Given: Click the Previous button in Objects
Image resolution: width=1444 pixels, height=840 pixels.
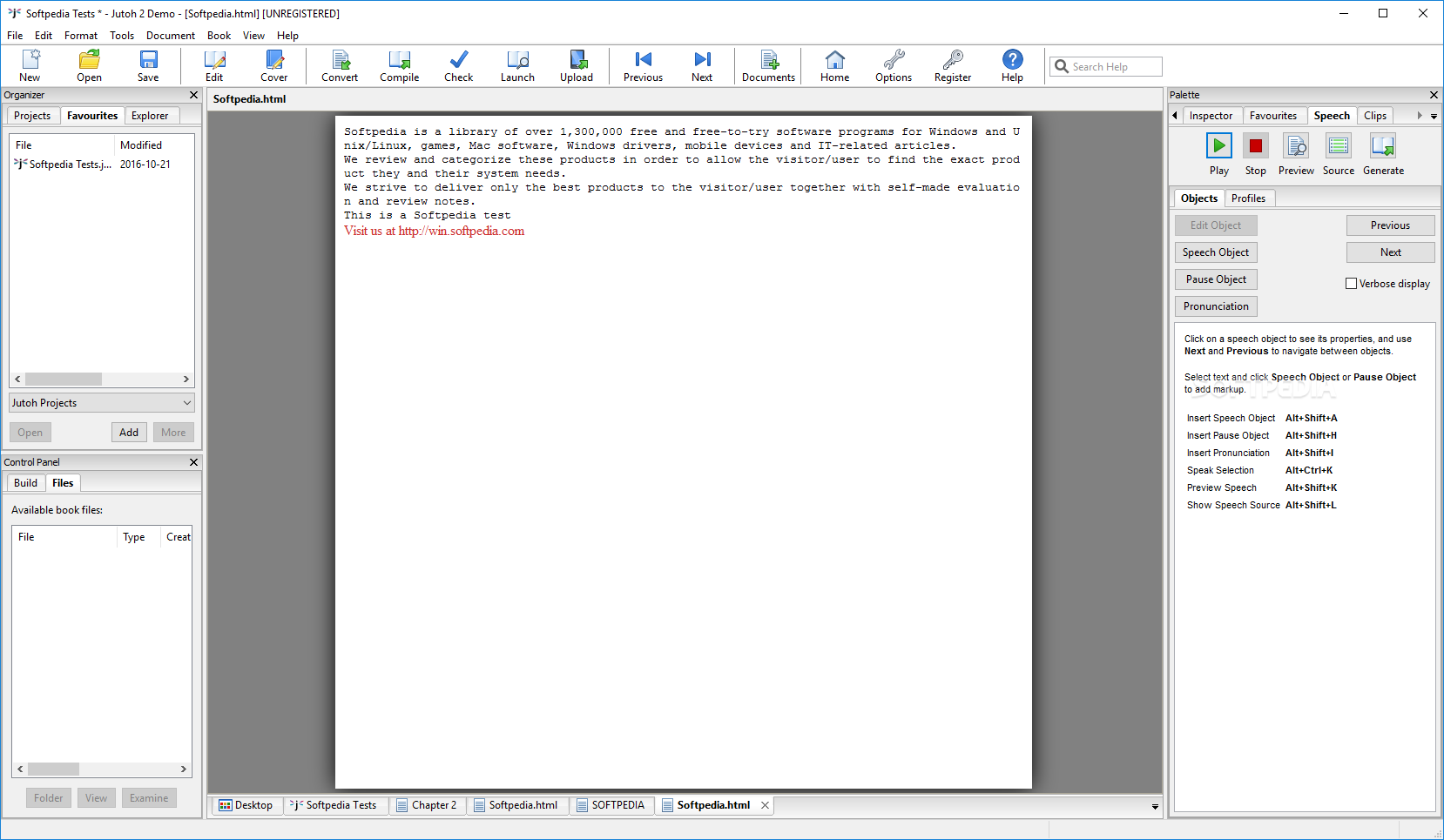Looking at the screenshot, I should (x=1390, y=225).
